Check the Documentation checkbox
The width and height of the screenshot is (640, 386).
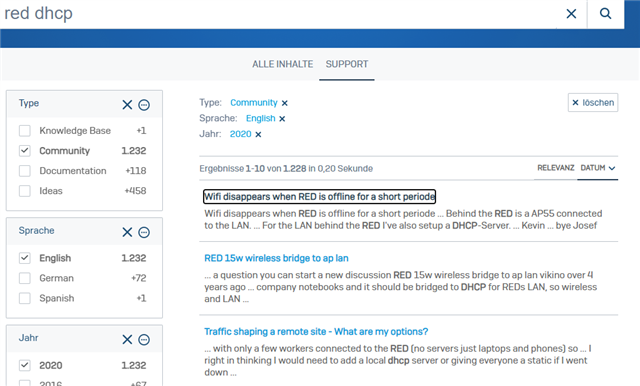coord(25,171)
